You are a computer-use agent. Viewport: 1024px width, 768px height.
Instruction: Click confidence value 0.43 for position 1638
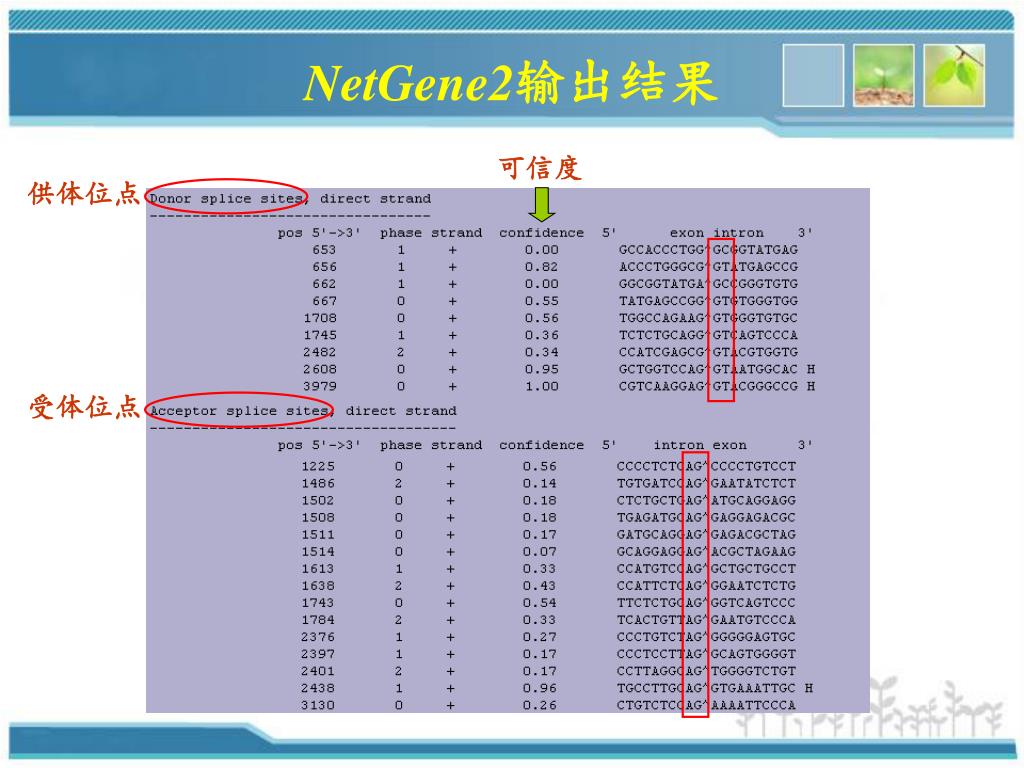tap(539, 586)
